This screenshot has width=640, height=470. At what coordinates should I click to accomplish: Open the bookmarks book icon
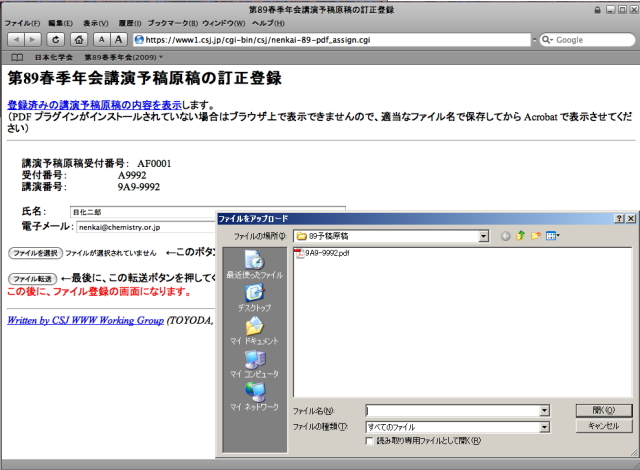17,57
